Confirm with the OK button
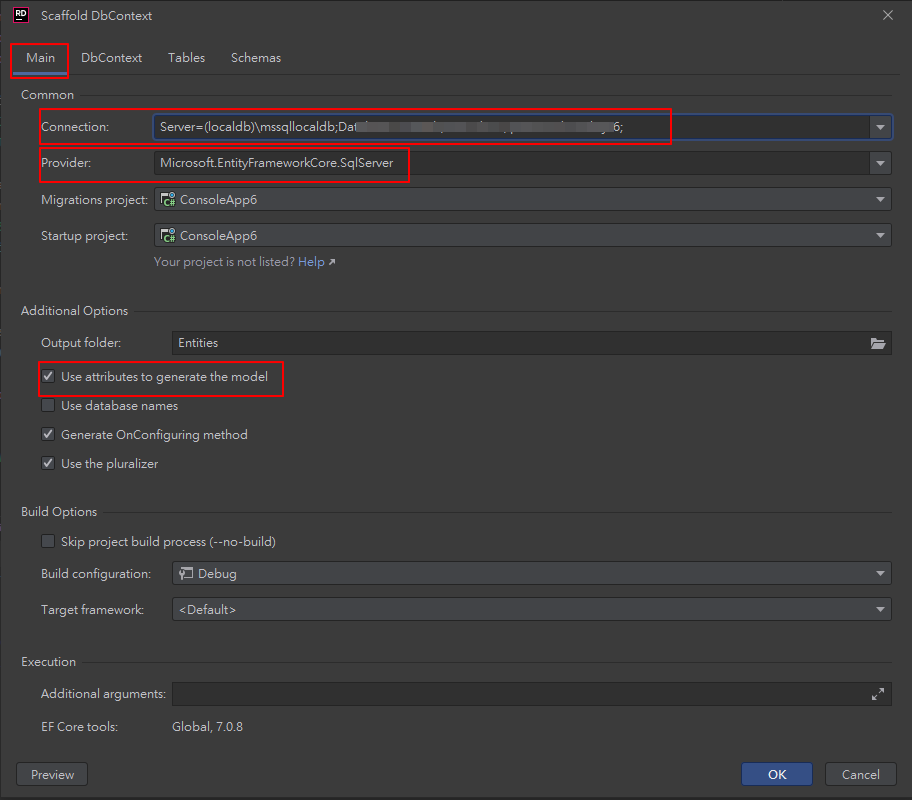Screen dimensions: 912x800 (x=776, y=774)
